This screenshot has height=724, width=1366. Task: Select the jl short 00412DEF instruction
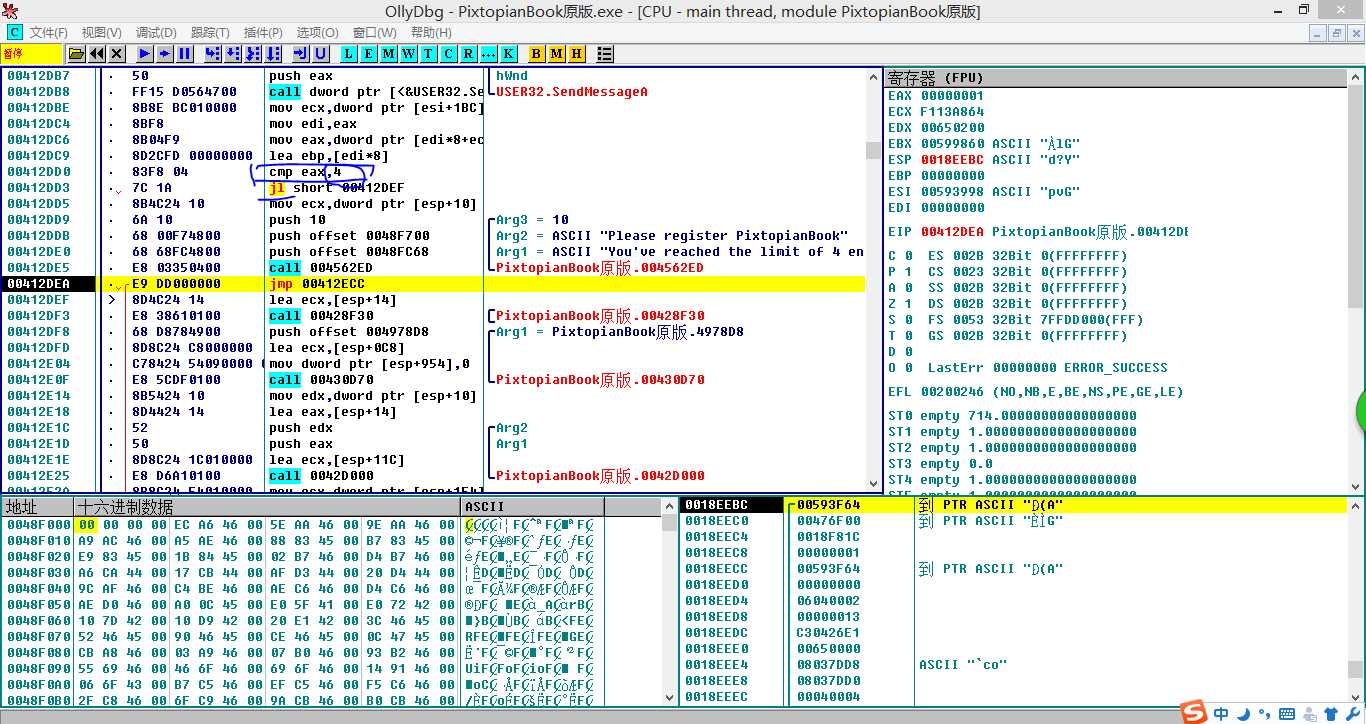433,188
